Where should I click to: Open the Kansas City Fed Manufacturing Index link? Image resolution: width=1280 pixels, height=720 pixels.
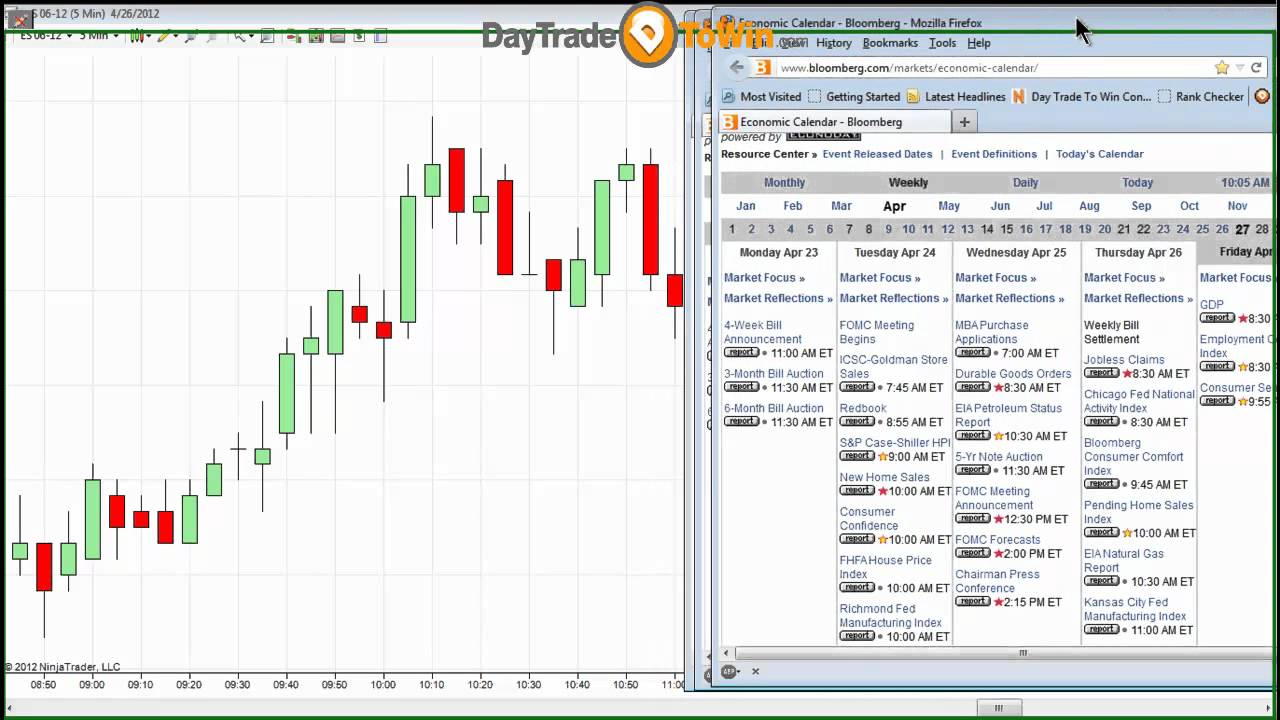(x=1135, y=609)
